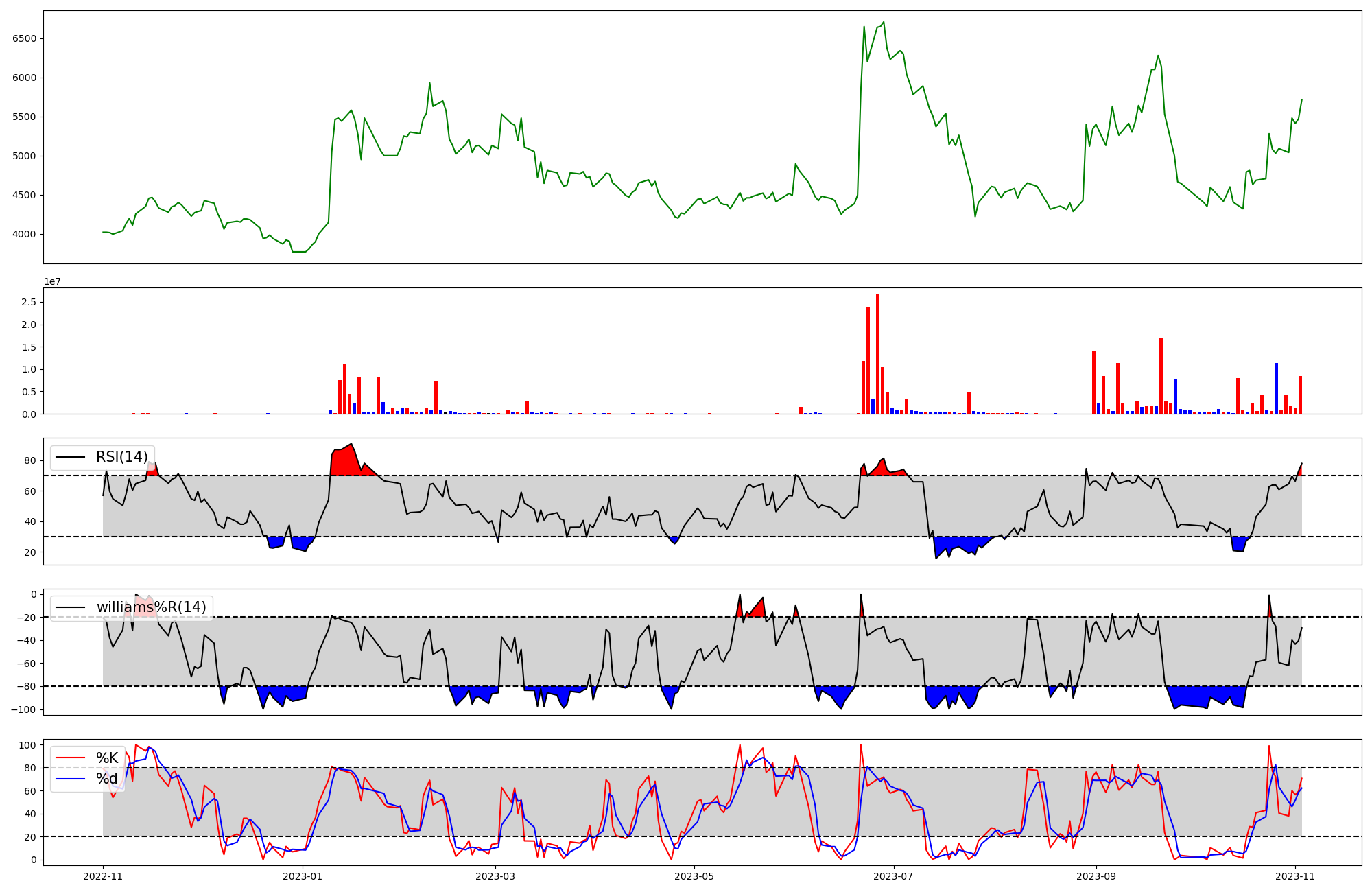The width and height of the screenshot is (1372, 892).
Task: Click the 2.5 volume axis tick label
Action: click(x=29, y=302)
